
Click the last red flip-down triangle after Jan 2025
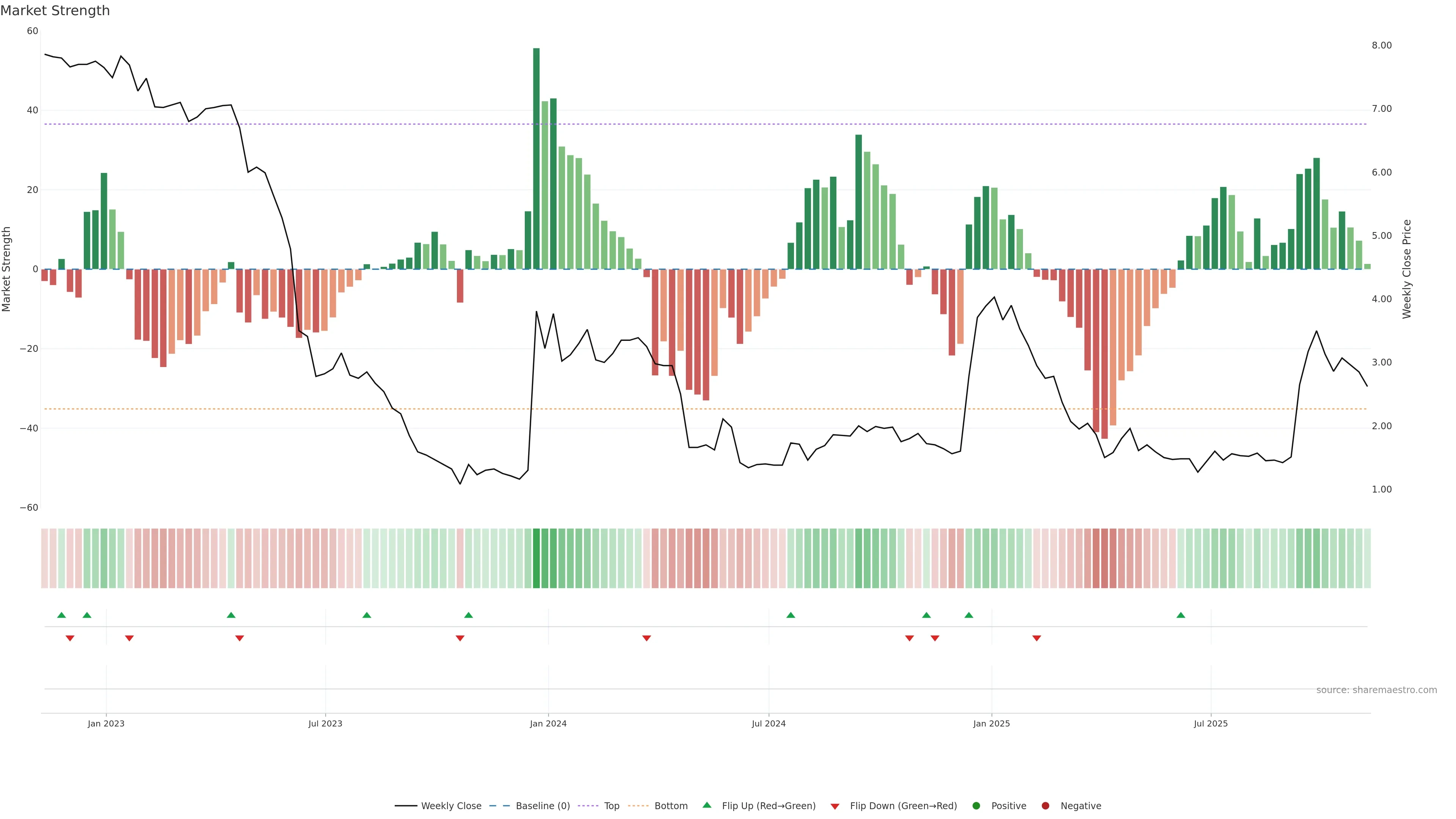click(1037, 638)
